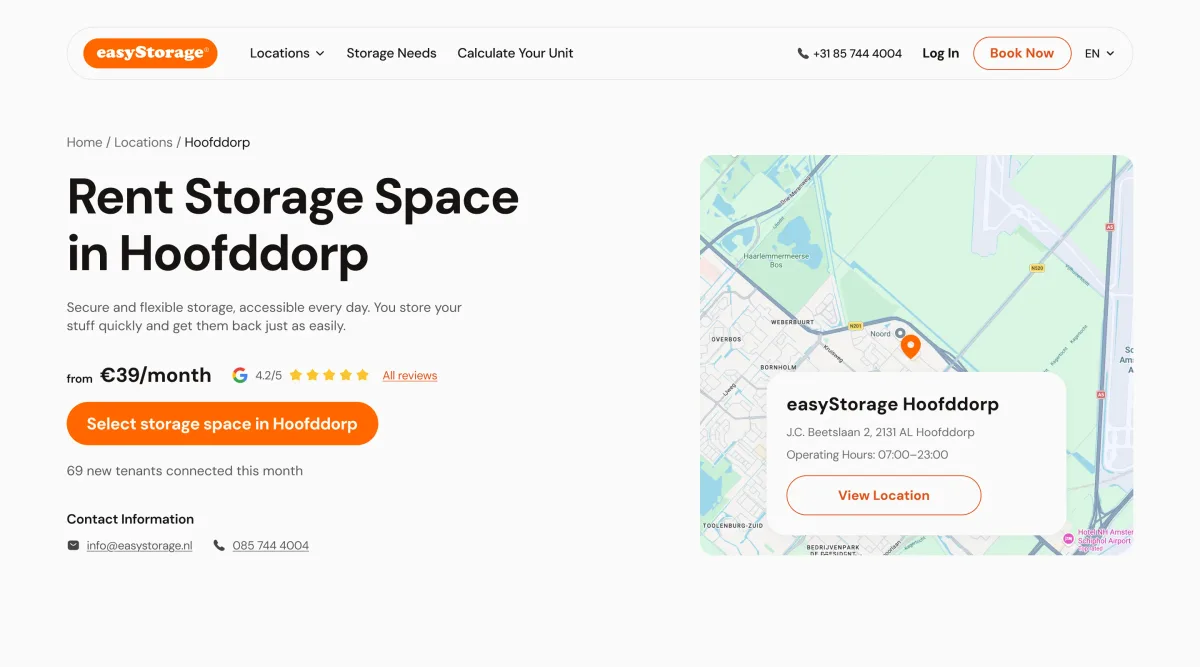Open All reviews link
This screenshot has width=1200, height=667.
(410, 375)
